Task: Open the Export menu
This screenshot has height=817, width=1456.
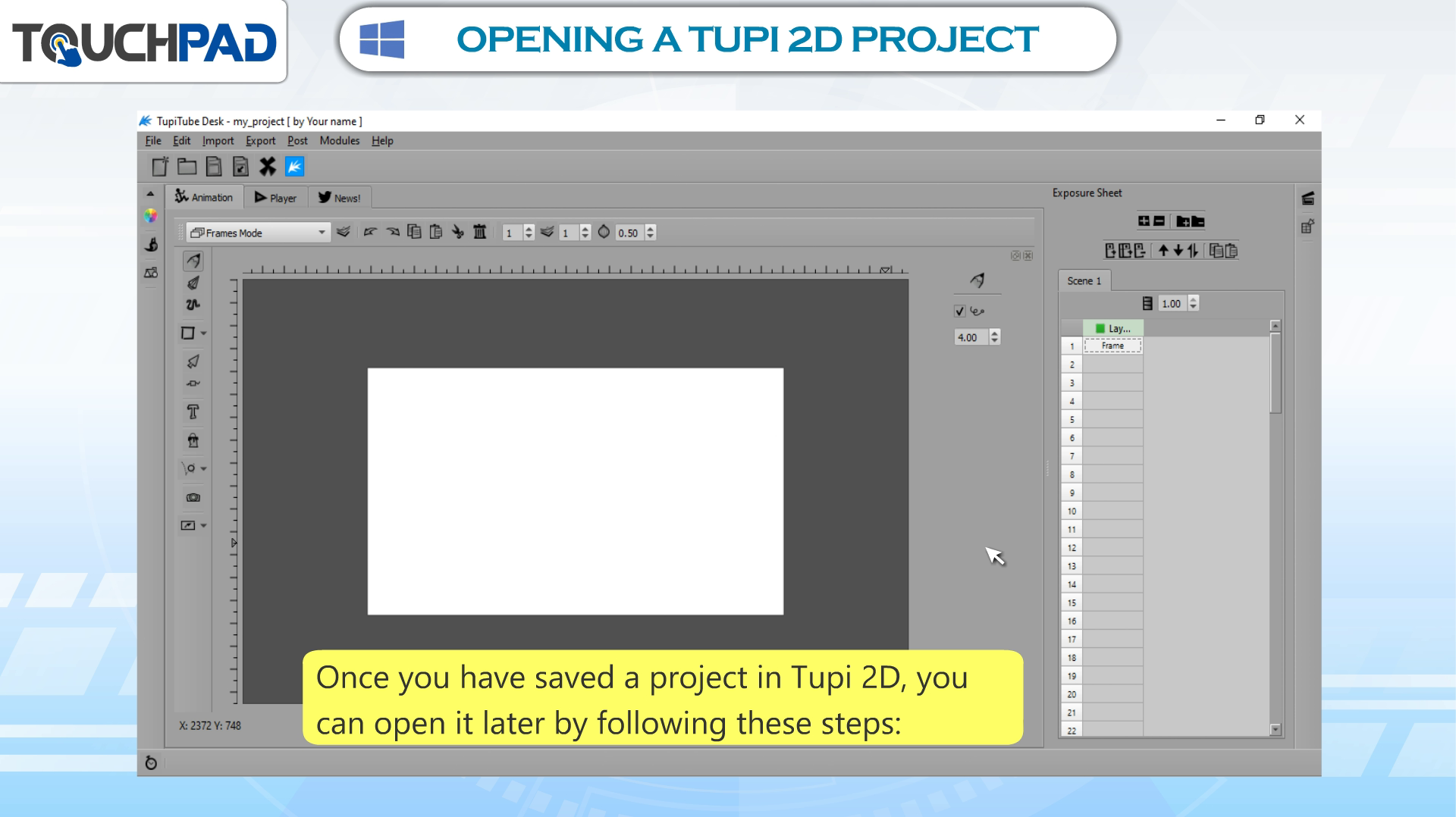Action: click(260, 141)
